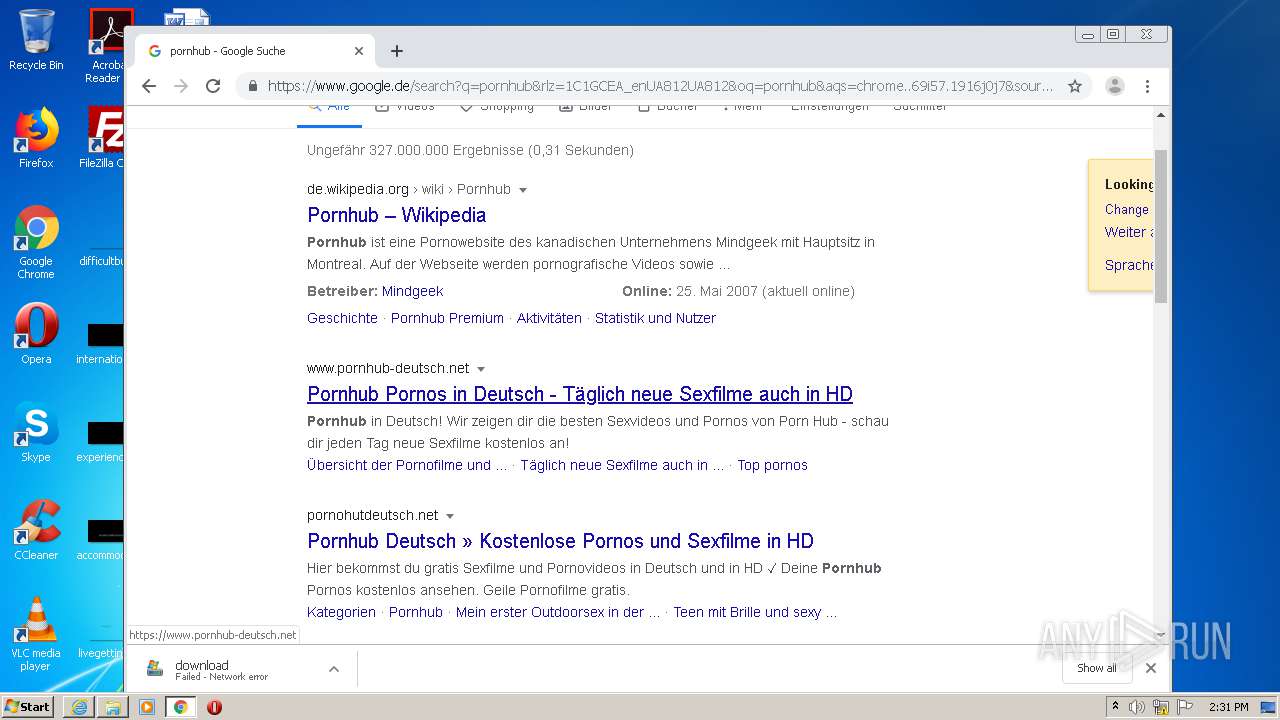Viewport: 1280px width, 720px height.
Task: Open media player taskbar icon
Action: (147, 707)
